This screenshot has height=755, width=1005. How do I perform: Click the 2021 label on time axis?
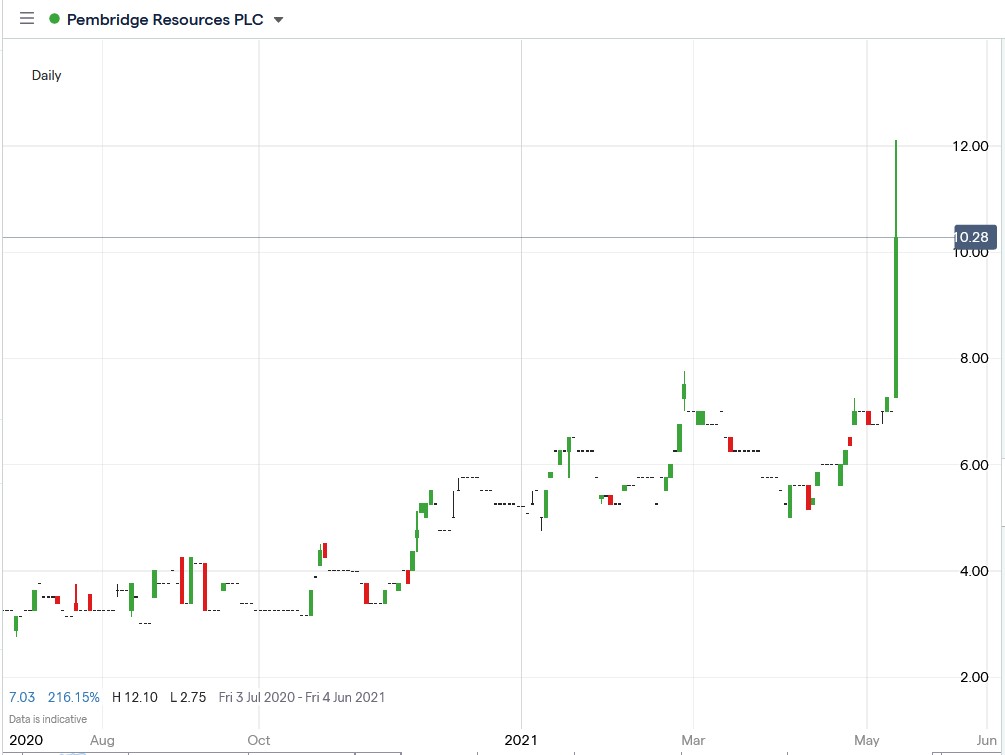(519, 741)
